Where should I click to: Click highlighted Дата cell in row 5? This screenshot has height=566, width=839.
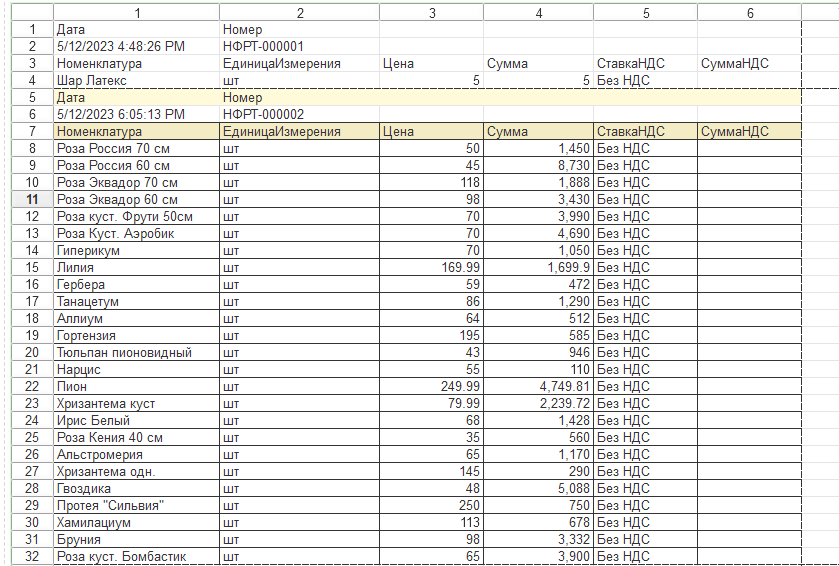pos(136,97)
